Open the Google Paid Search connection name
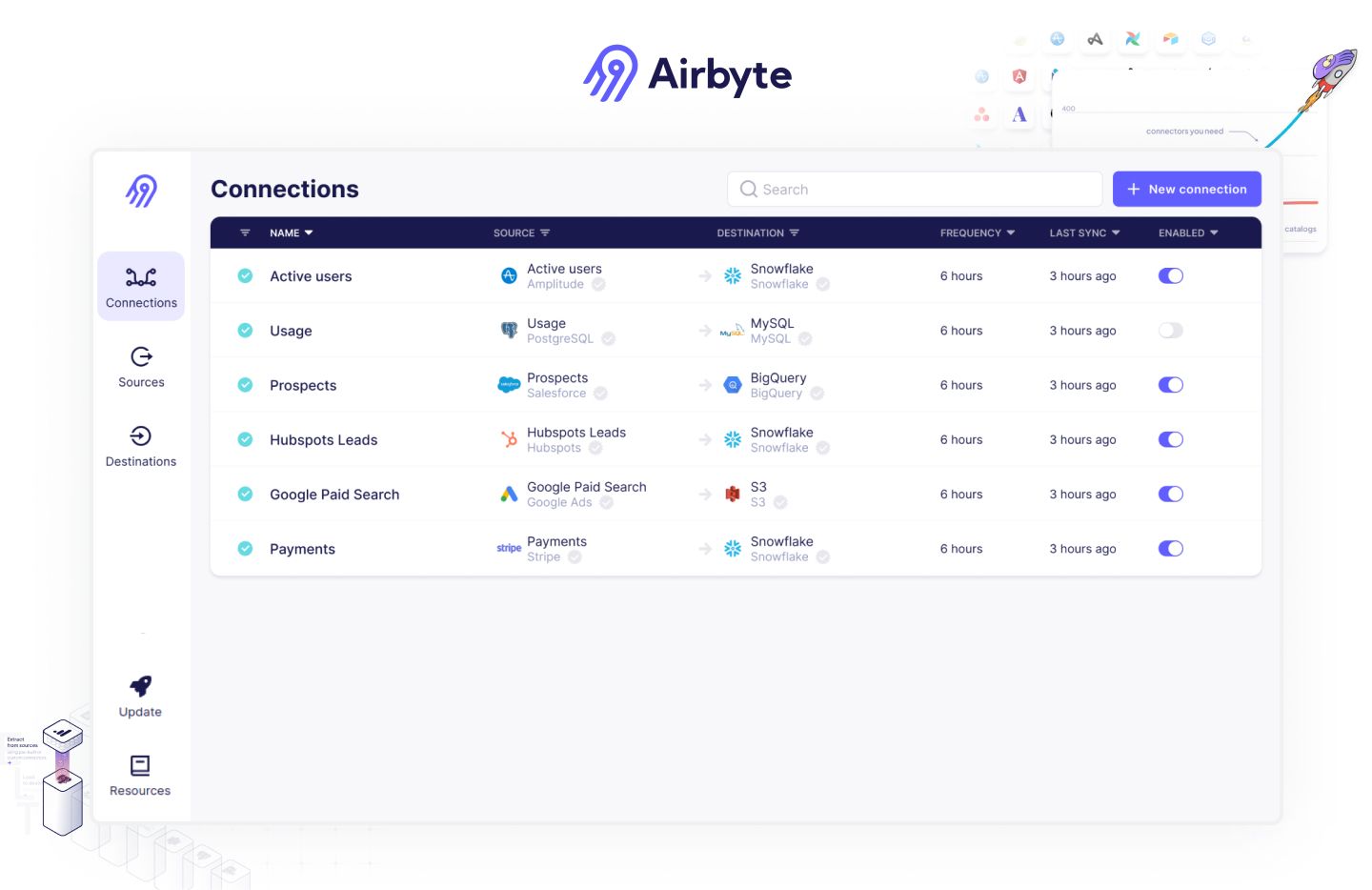 tap(334, 495)
